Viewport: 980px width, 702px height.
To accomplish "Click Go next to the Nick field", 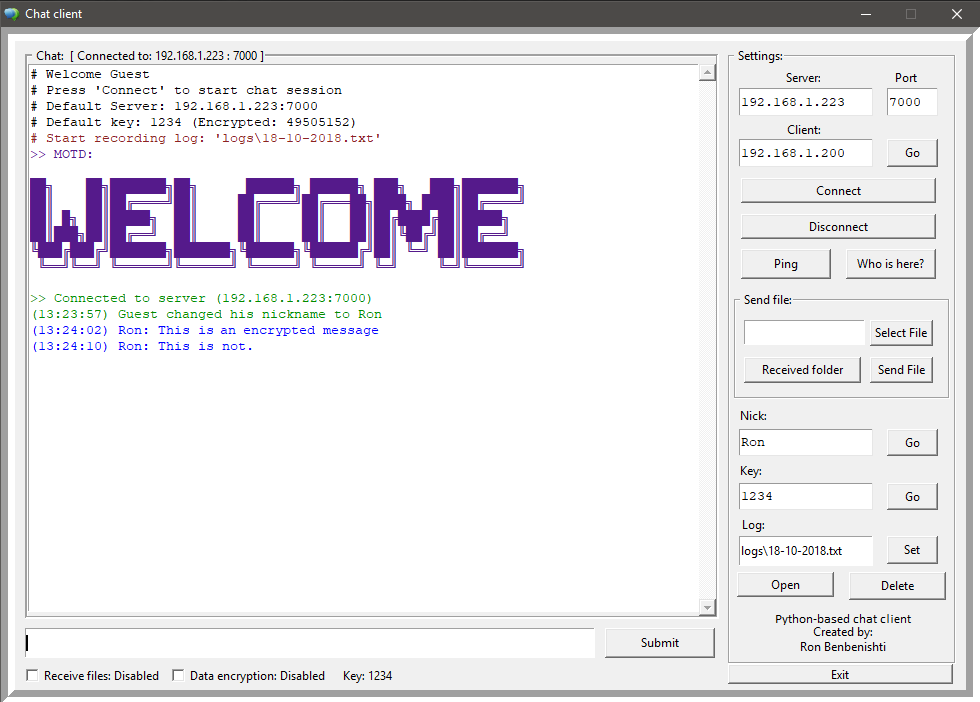I will click(912, 443).
